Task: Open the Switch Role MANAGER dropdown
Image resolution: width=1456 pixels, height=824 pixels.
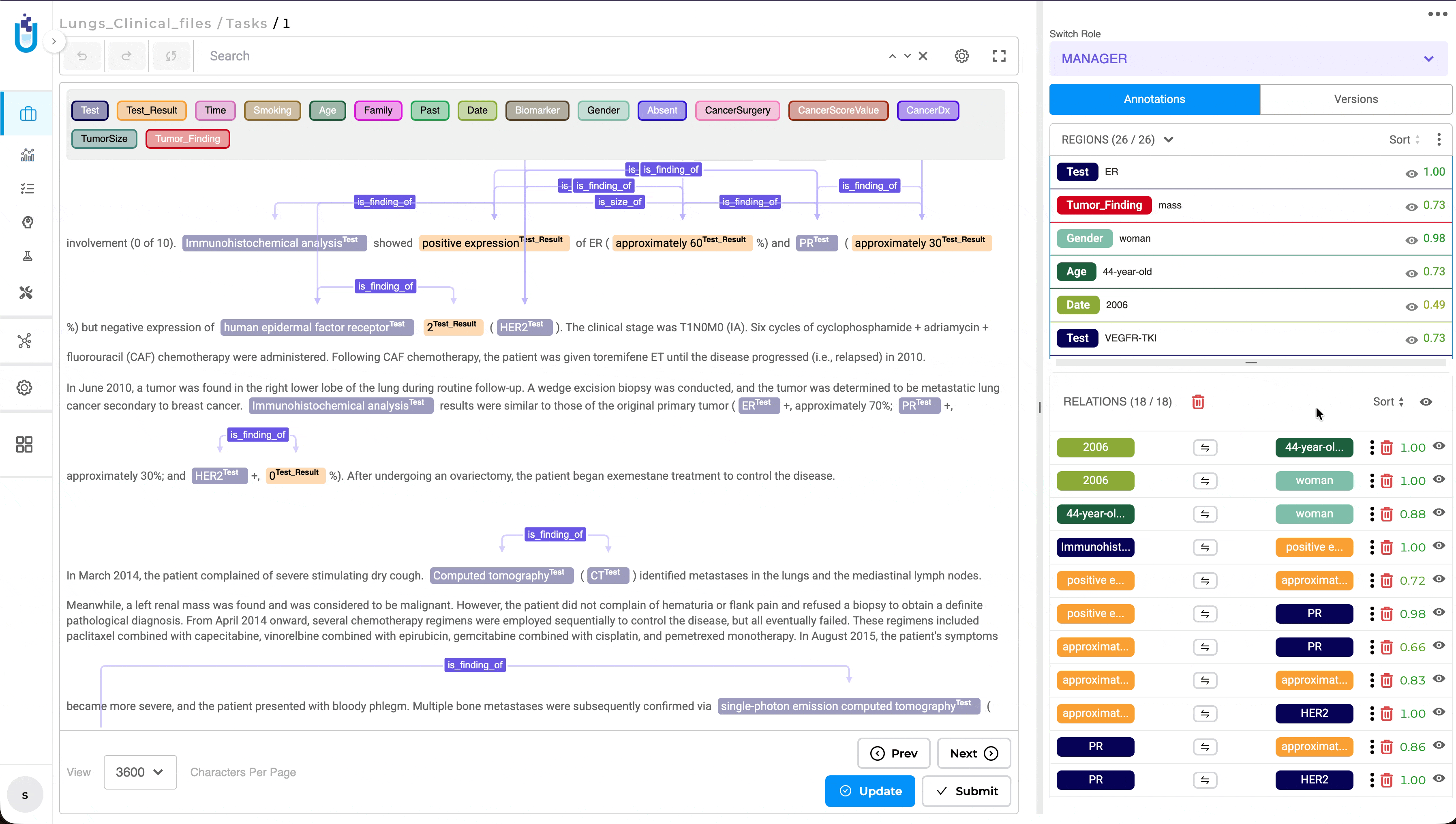Action: [x=1248, y=58]
